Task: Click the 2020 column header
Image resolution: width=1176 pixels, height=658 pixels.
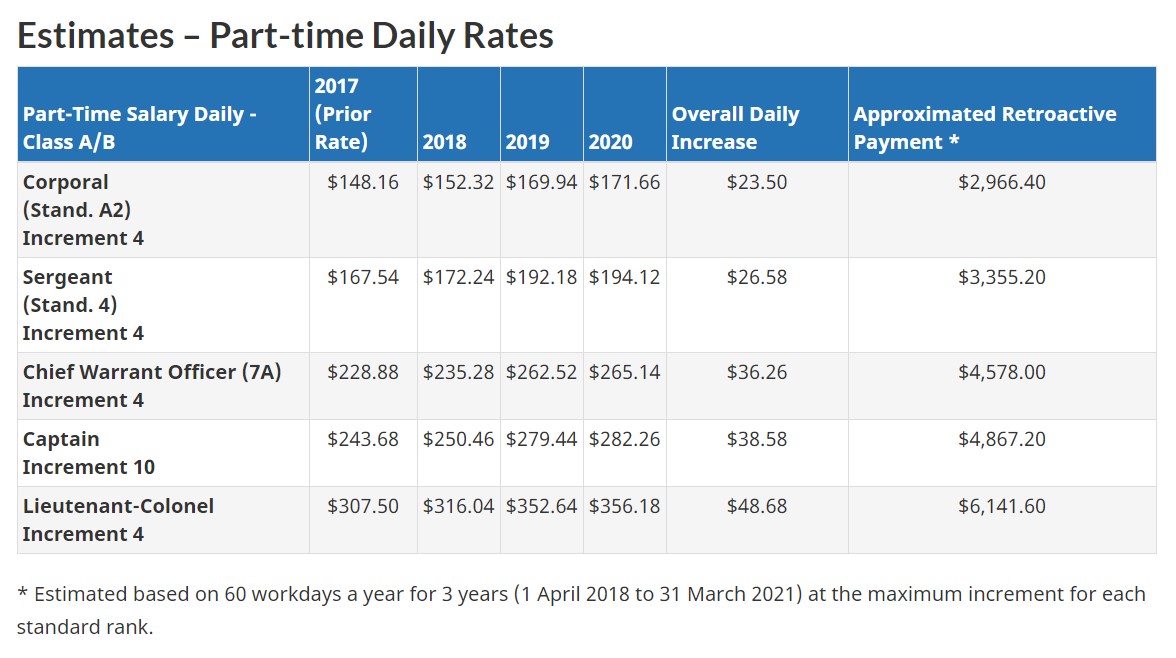Action: (x=610, y=142)
